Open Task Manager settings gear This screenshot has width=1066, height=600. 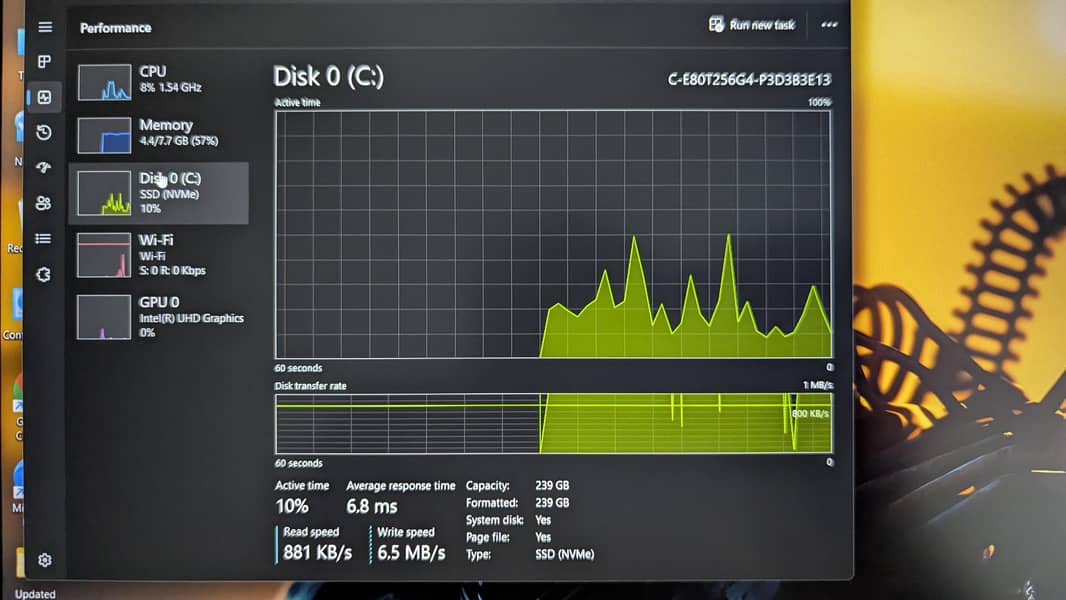point(45,560)
